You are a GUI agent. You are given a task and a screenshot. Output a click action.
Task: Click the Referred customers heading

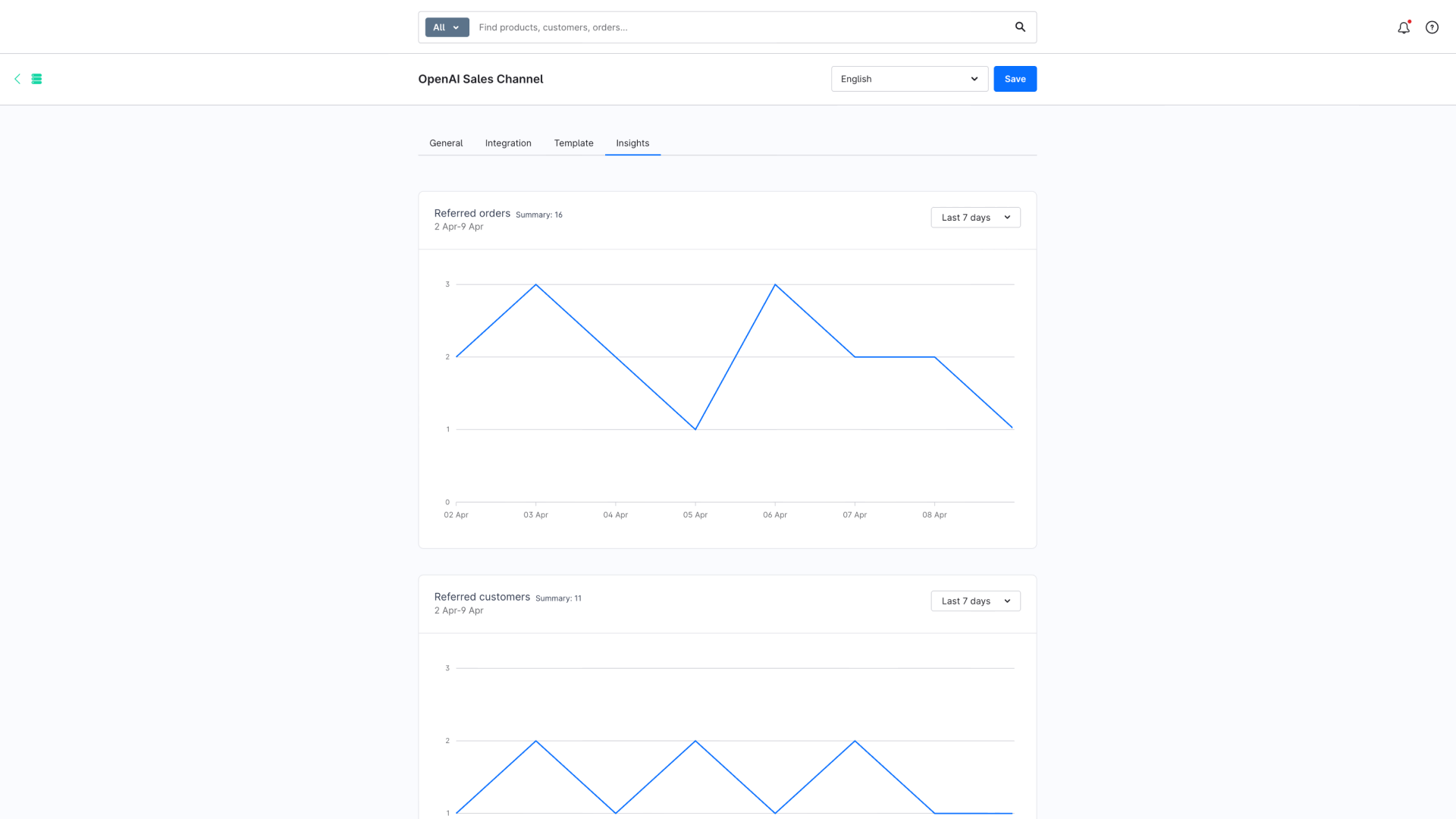[482, 597]
